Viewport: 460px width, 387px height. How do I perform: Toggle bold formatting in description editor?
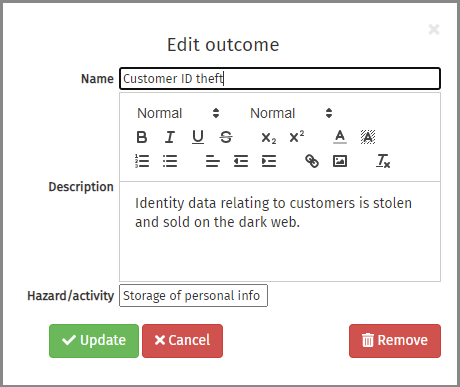(142, 137)
